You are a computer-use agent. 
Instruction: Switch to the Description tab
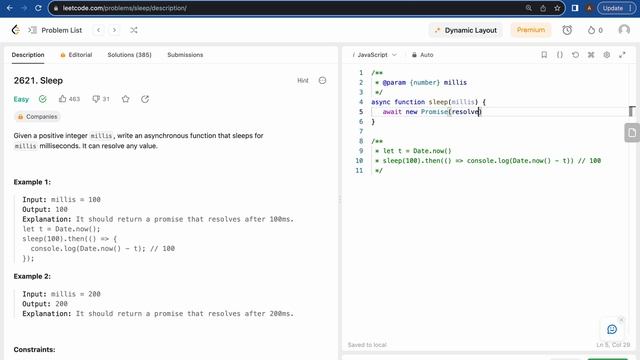click(x=28, y=55)
